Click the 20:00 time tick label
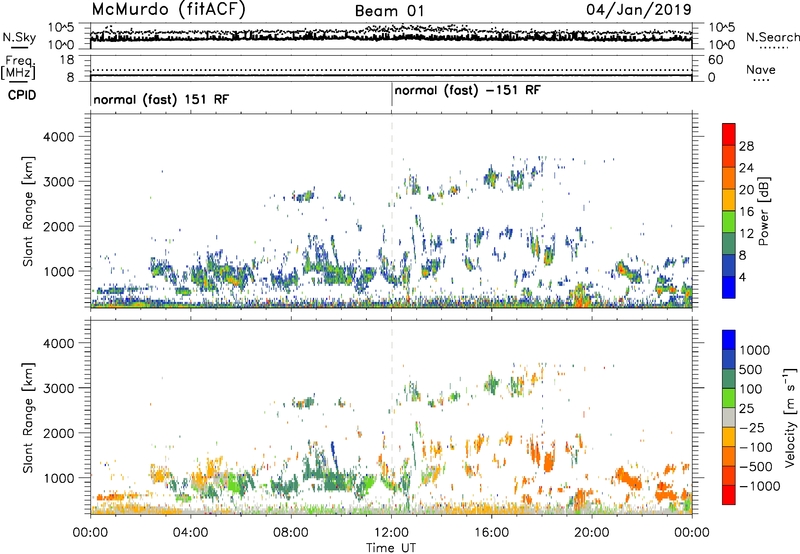Screen dimensions: 800x554 (x=591, y=533)
